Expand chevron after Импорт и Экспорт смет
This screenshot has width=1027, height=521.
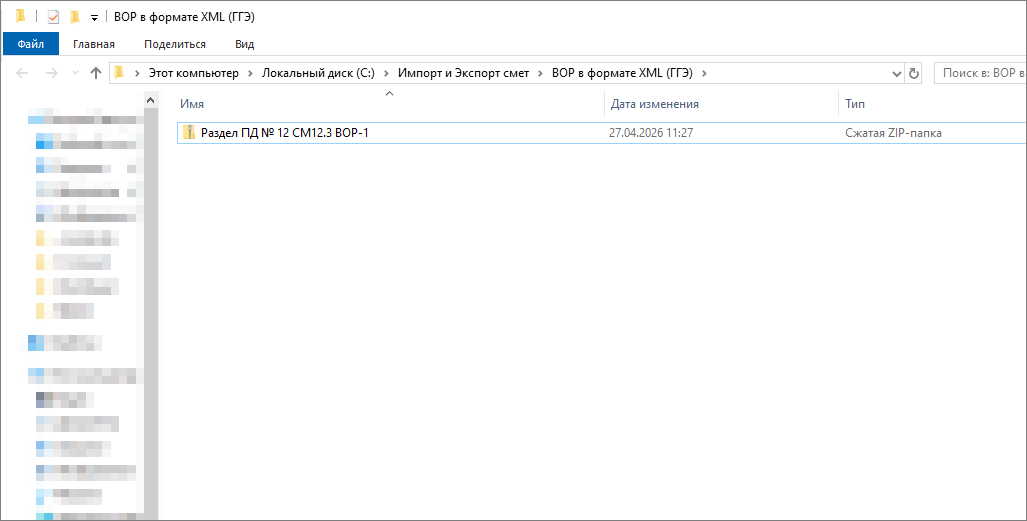(x=540, y=73)
